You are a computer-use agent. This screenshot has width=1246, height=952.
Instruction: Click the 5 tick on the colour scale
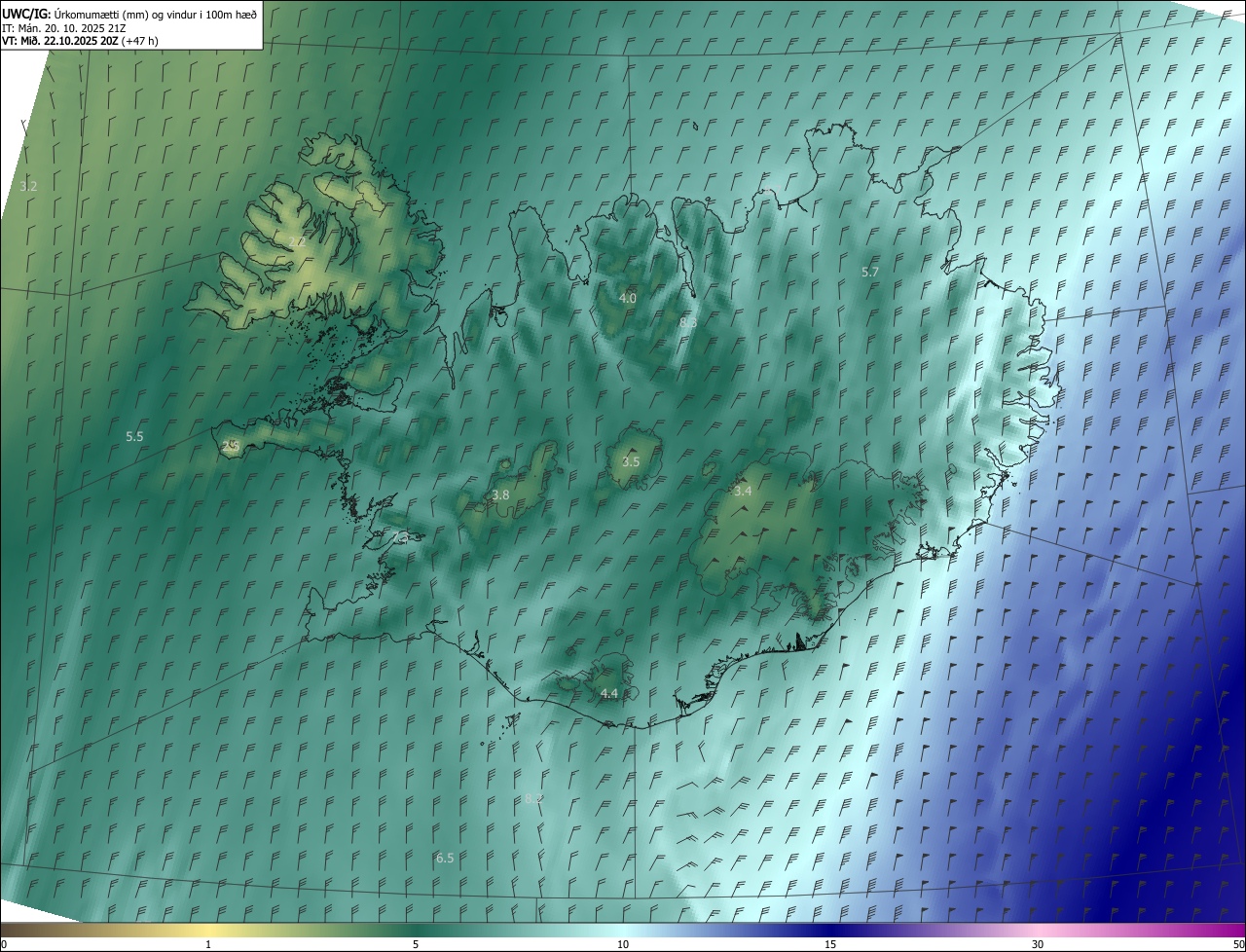pyautogui.click(x=416, y=944)
